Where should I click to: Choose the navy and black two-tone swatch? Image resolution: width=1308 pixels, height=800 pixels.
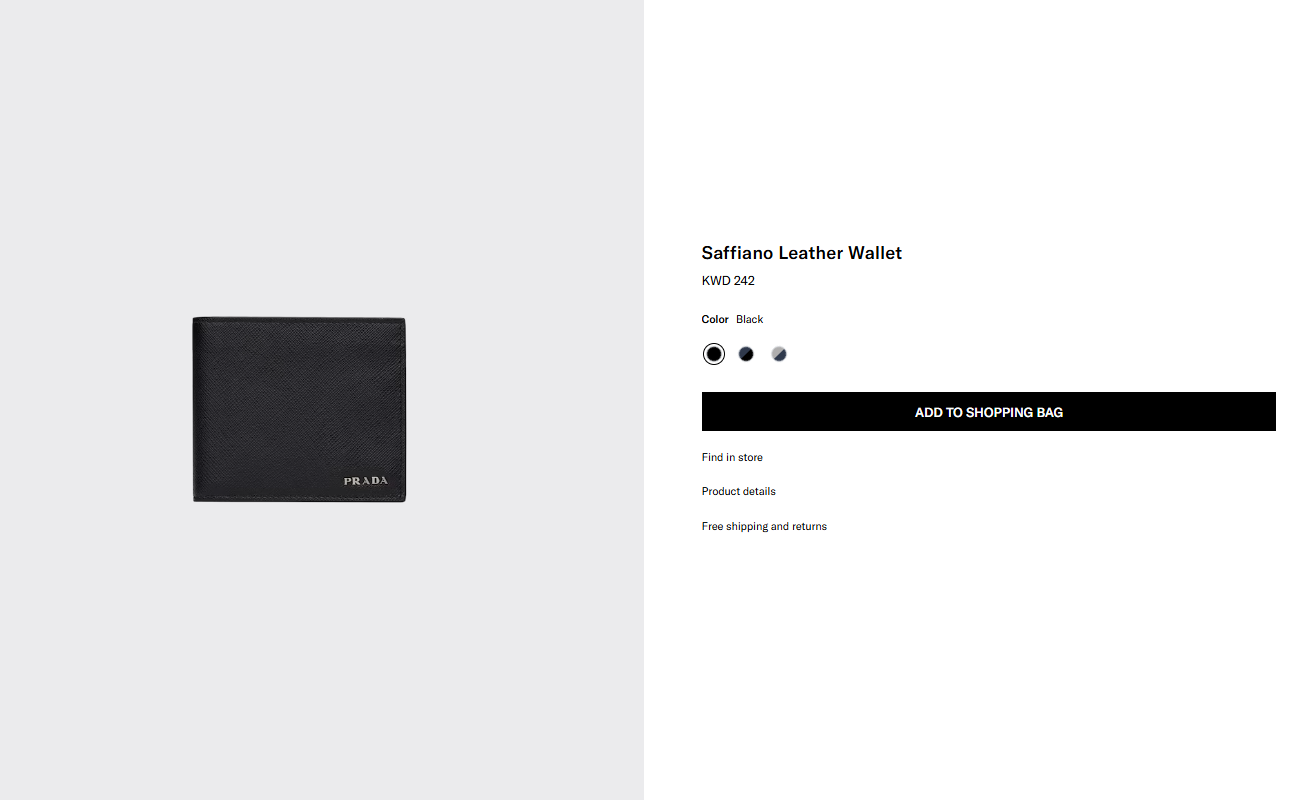[x=746, y=354]
